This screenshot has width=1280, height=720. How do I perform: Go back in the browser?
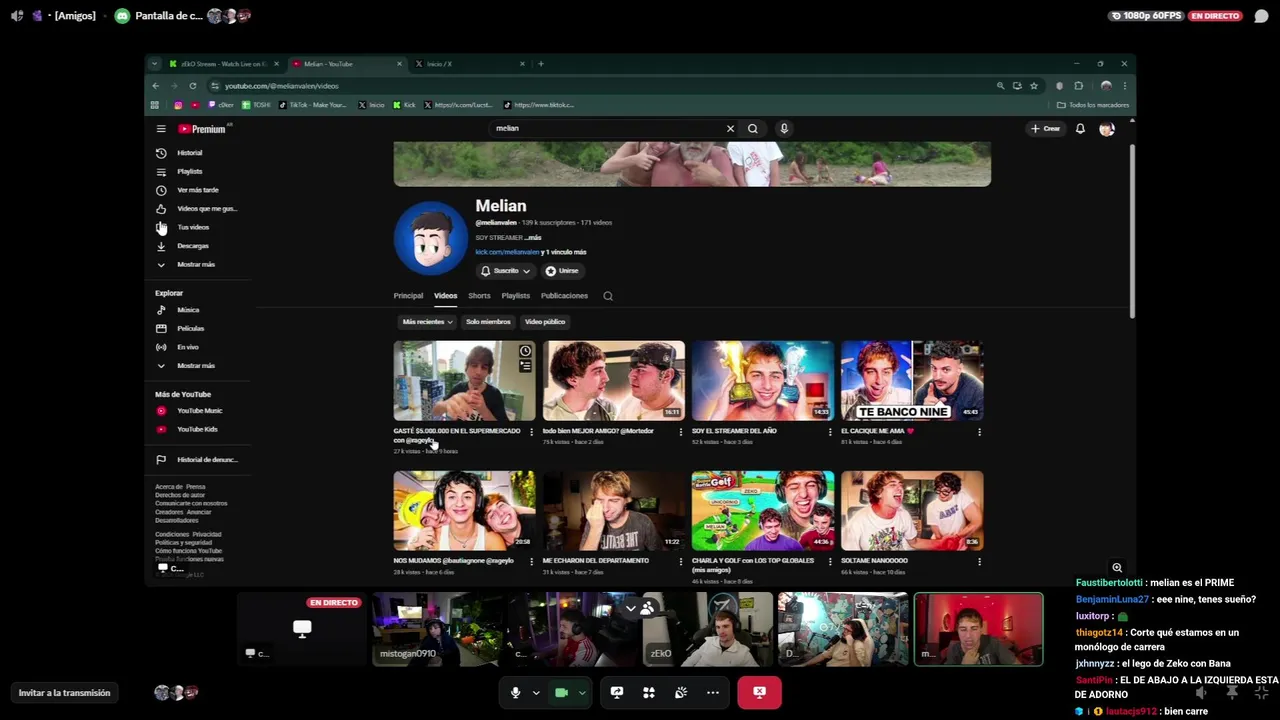[155, 86]
